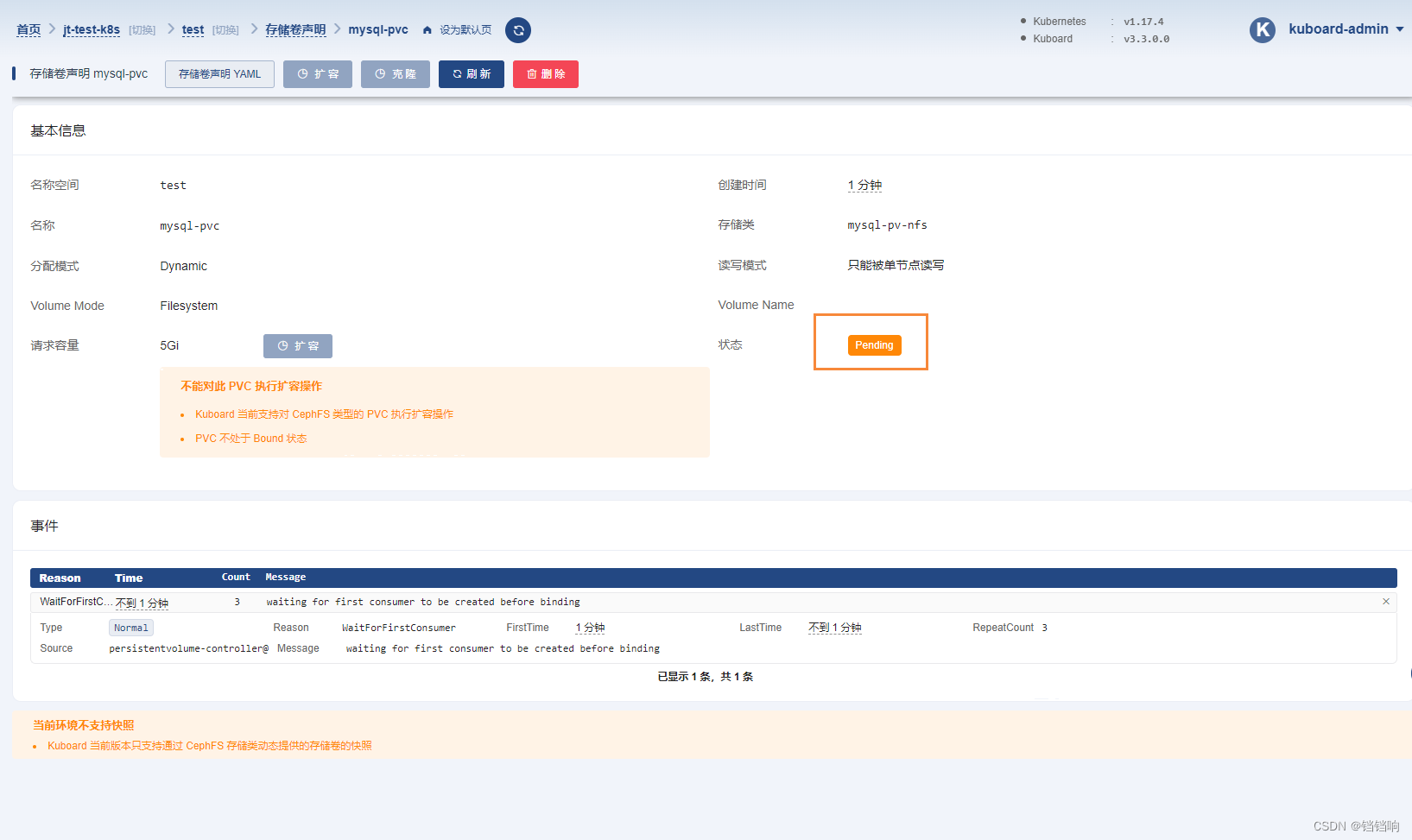
Task: Select the name value mysql-pvc
Action: [x=190, y=226]
